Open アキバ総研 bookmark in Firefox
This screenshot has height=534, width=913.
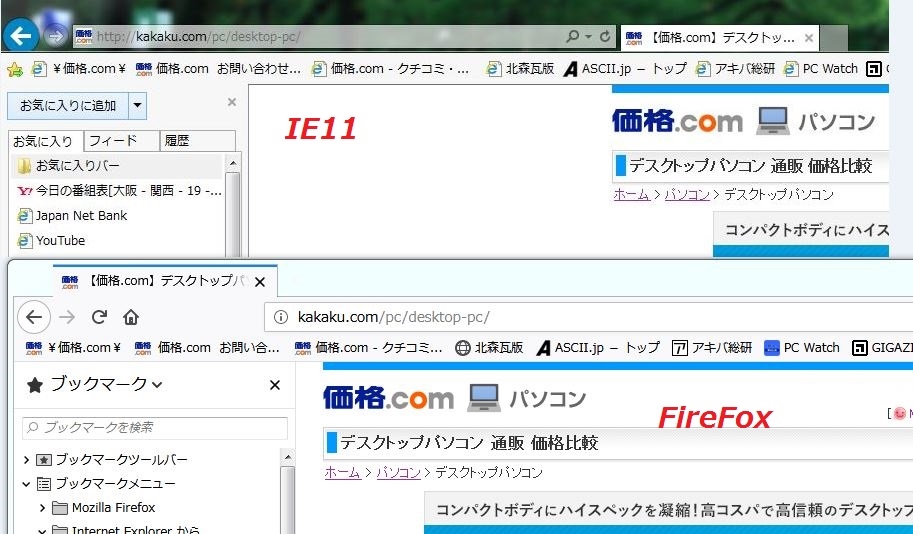[x=712, y=348]
